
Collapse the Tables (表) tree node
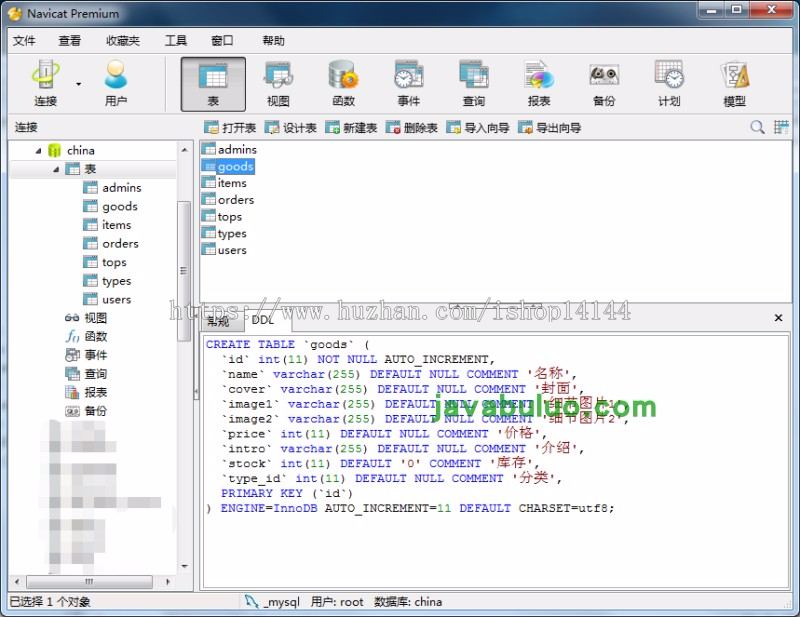56,169
